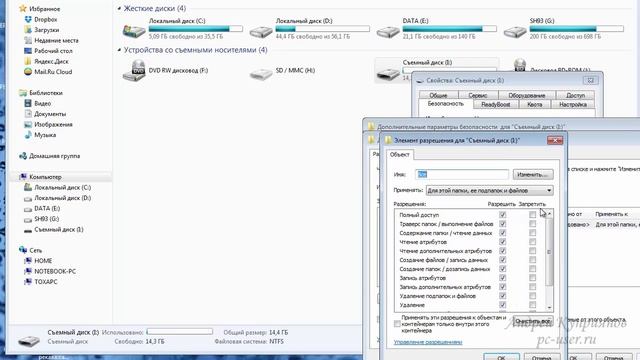Open the Управление разрешениями link
Viewport: 640px width, 360px height.
coord(428,342)
